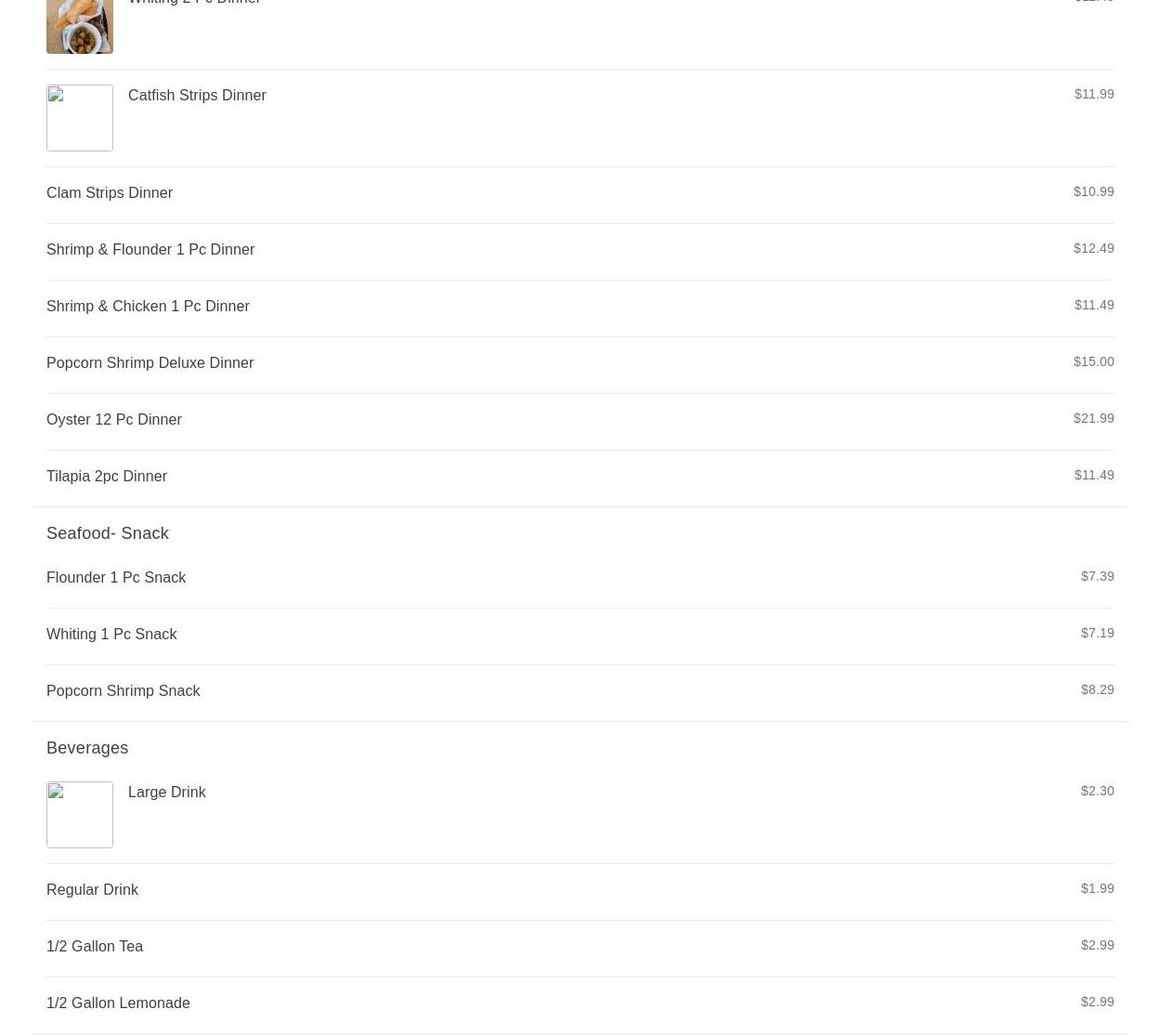
Task: Select 1/2 Gallon Lemonade
Action: 580,1005
